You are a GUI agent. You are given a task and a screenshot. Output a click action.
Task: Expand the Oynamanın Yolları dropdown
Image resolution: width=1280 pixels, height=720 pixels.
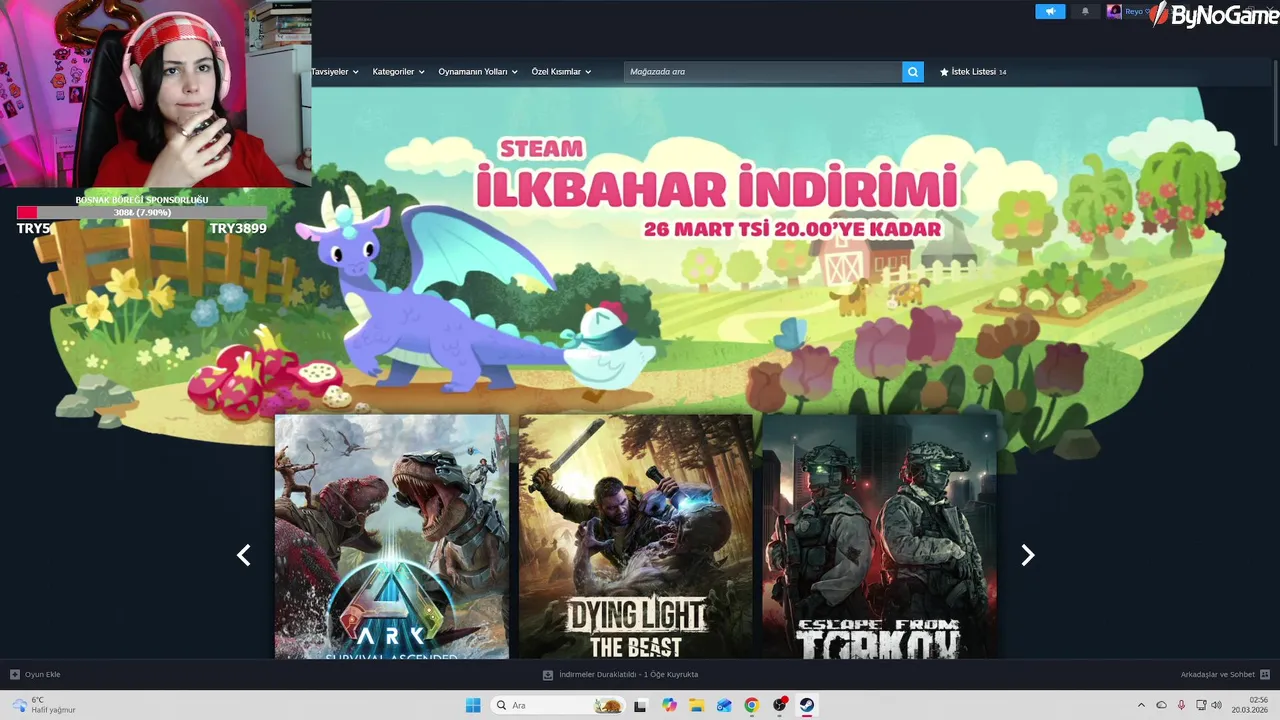point(478,72)
